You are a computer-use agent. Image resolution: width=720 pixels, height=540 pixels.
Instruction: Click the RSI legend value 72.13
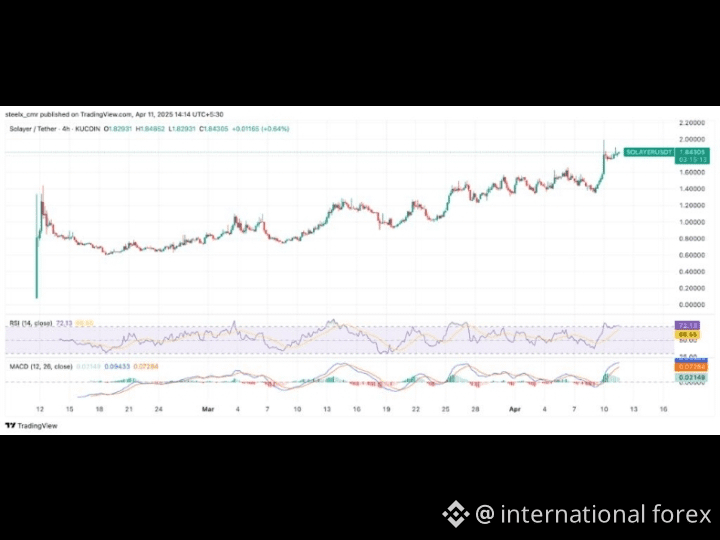(64, 323)
